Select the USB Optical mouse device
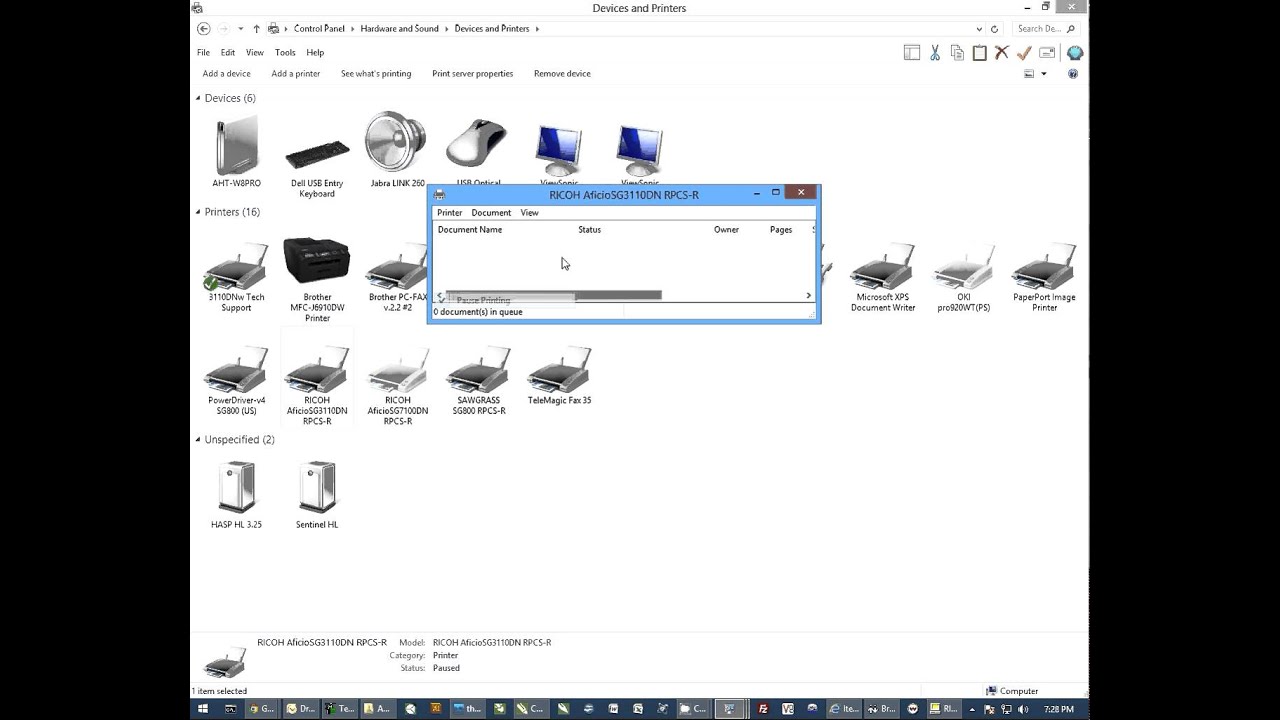The height and width of the screenshot is (720, 1280). pos(478,150)
